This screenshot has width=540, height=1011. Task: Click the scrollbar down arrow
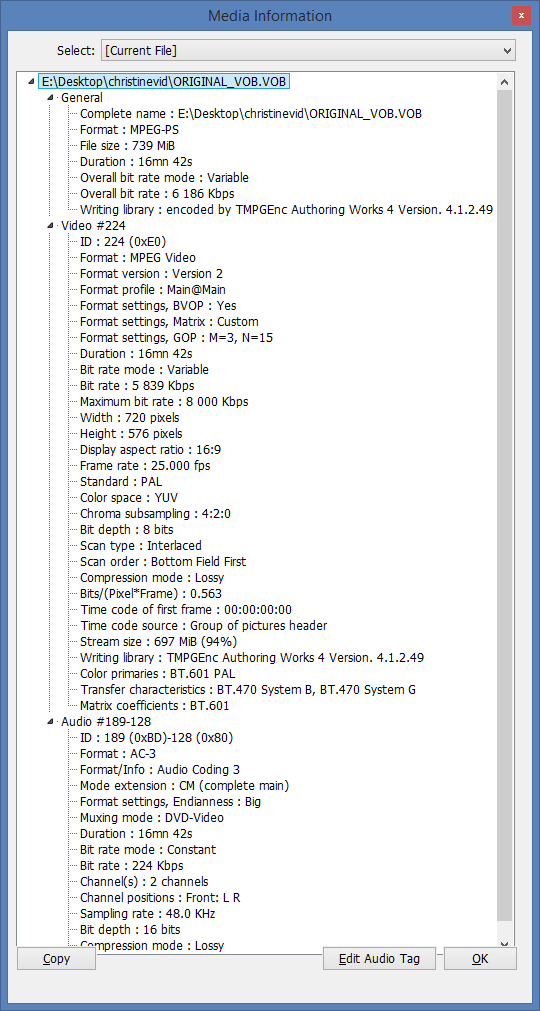[505, 943]
